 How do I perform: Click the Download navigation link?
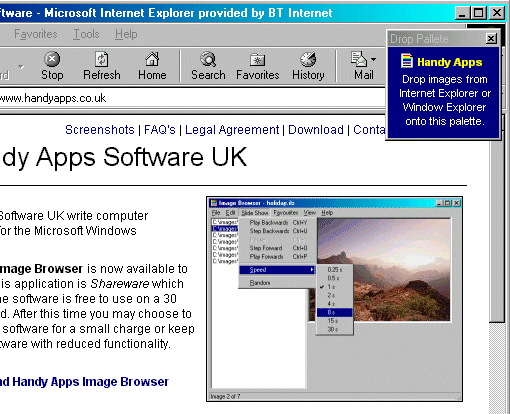316,130
